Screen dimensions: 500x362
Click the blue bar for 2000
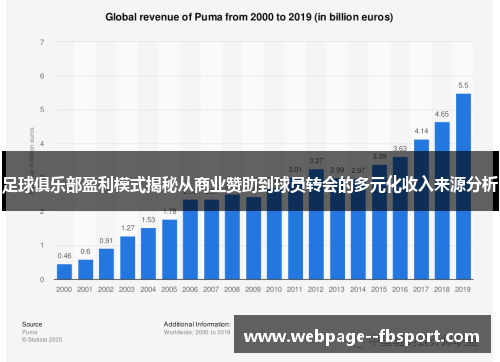coord(64,272)
